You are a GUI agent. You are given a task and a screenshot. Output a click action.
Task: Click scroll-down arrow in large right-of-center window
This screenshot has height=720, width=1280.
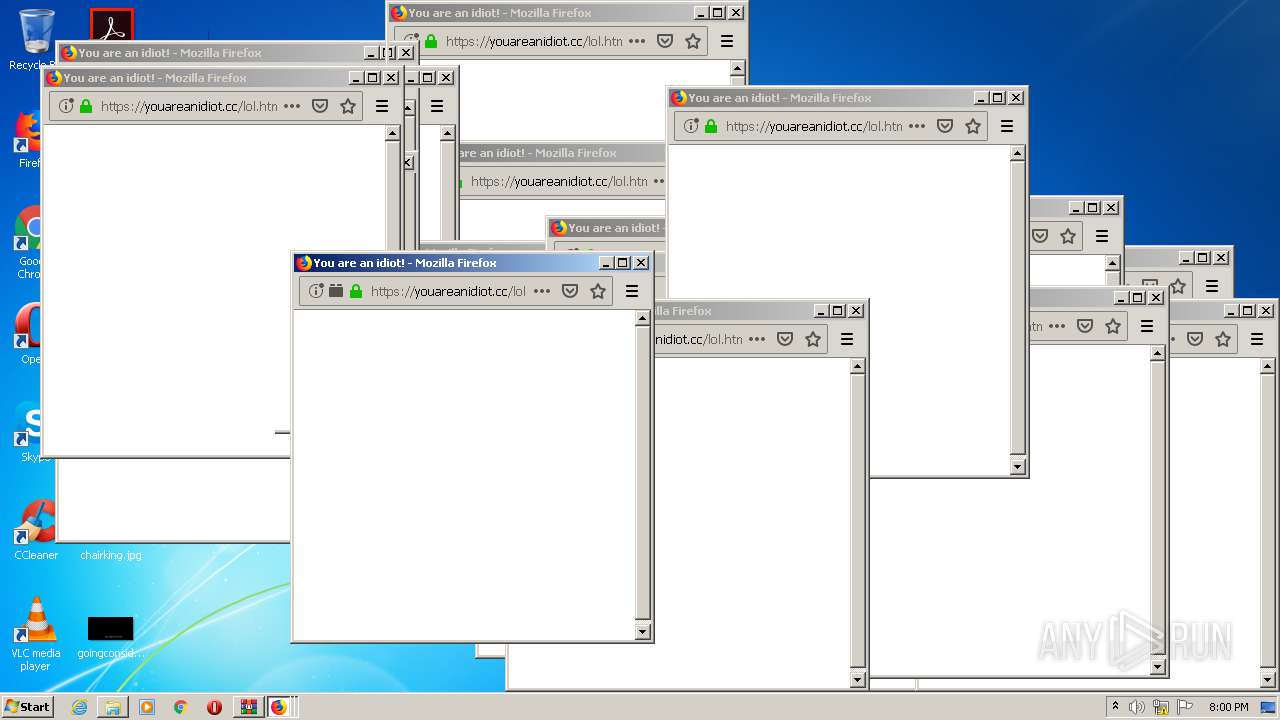[1018, 467]
